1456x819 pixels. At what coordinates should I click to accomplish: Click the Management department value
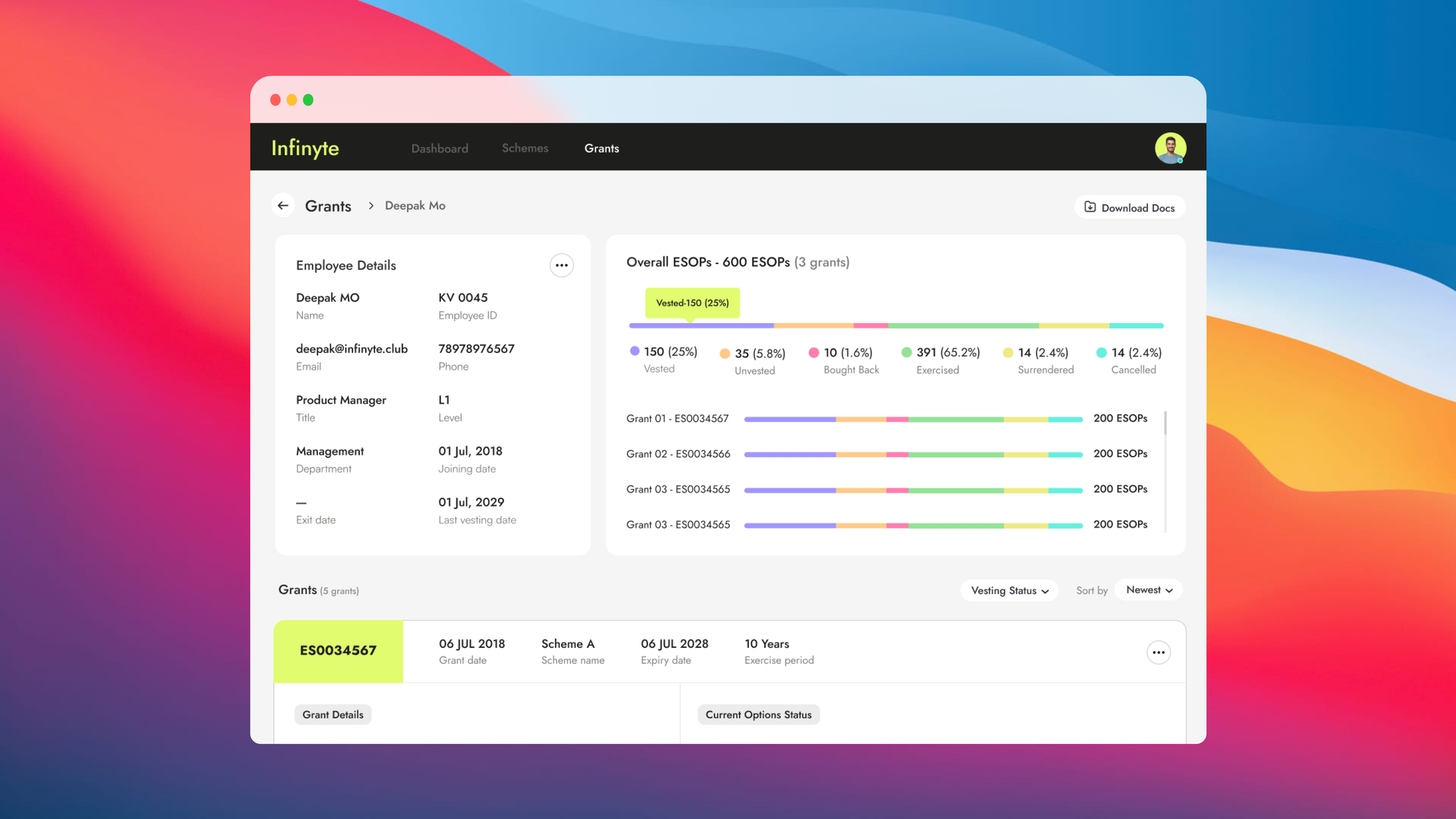tap(330, 451)
